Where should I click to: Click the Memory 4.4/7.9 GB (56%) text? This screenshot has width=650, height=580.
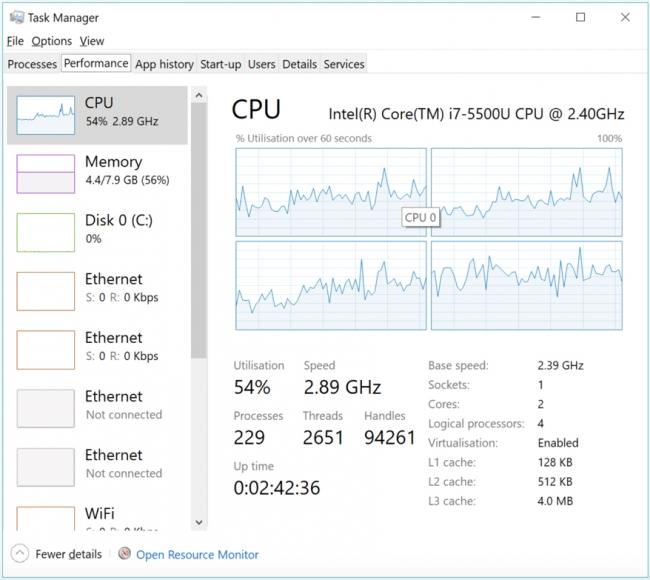(127, 180)
